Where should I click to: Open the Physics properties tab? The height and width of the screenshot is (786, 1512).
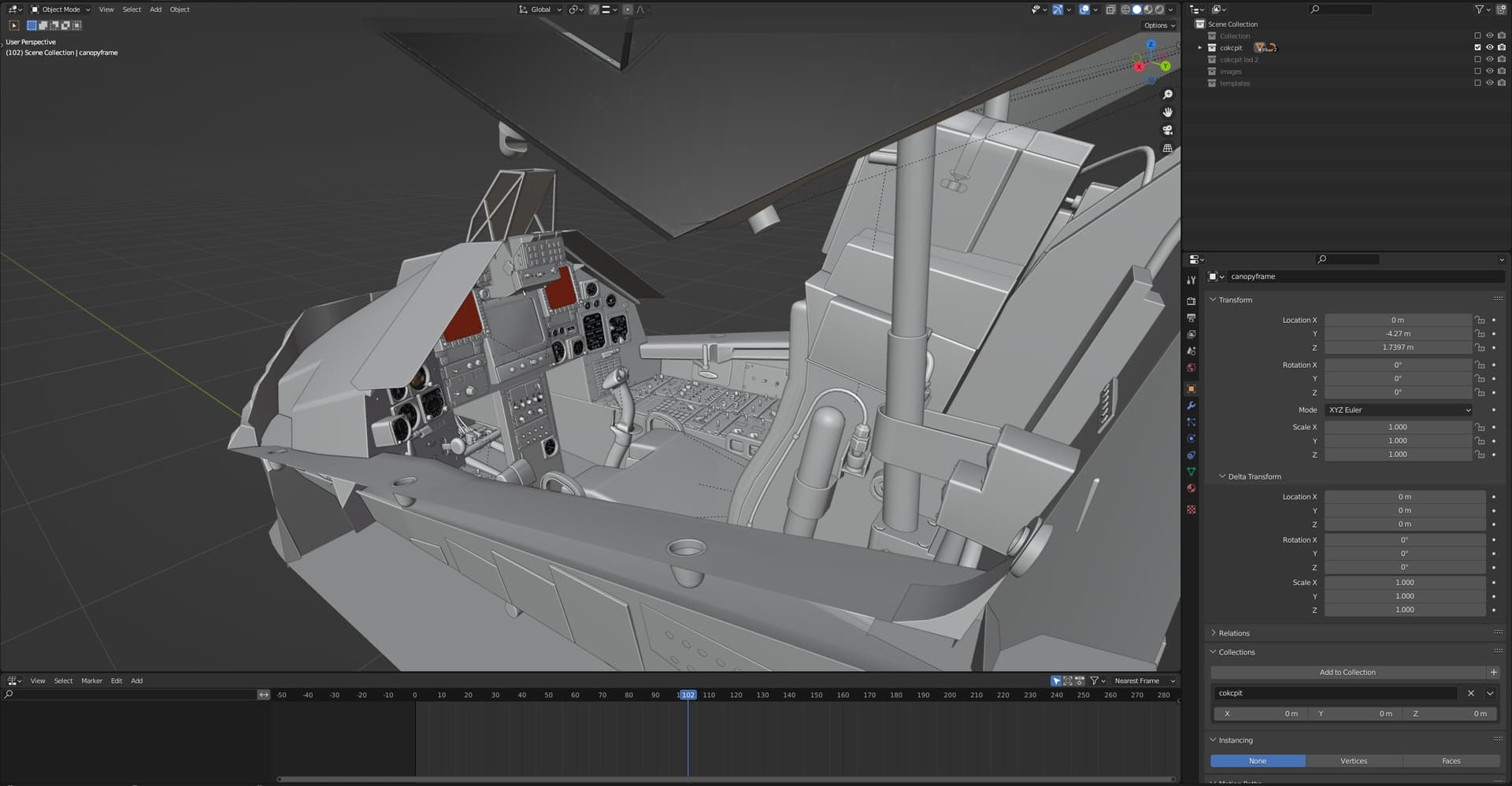(x=1191, y=439)
